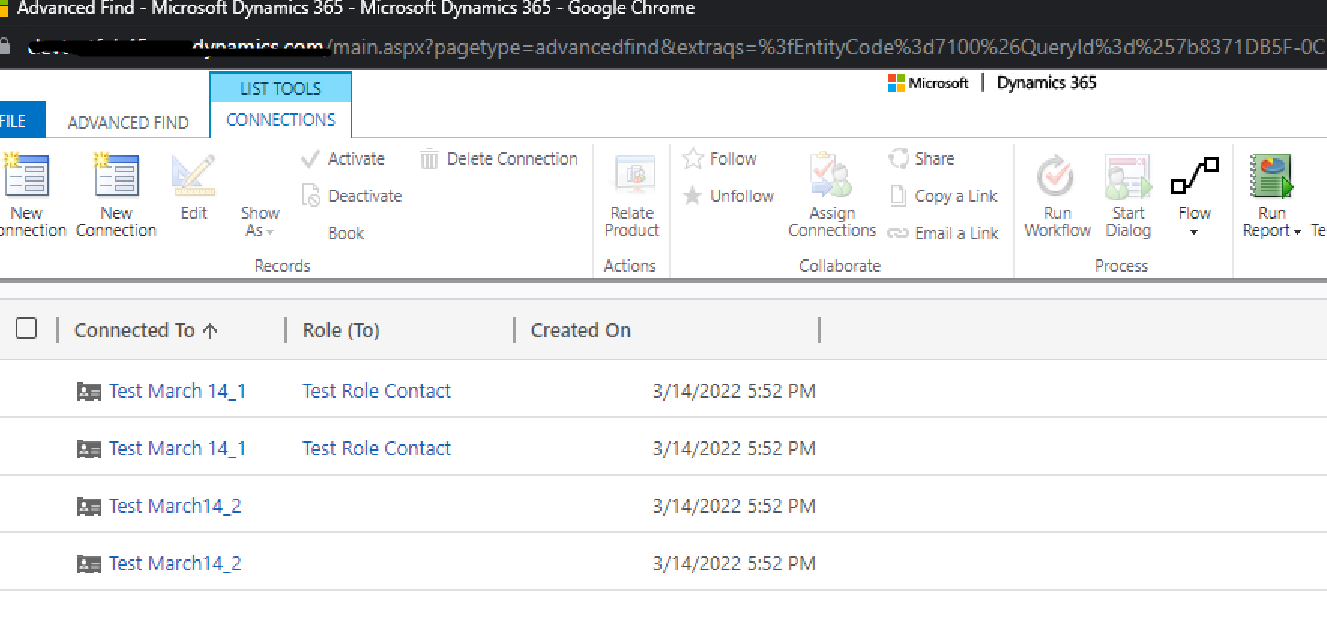Open second row's Test Role Contact link
The image size is (1327, 621).
click(377, 448)
